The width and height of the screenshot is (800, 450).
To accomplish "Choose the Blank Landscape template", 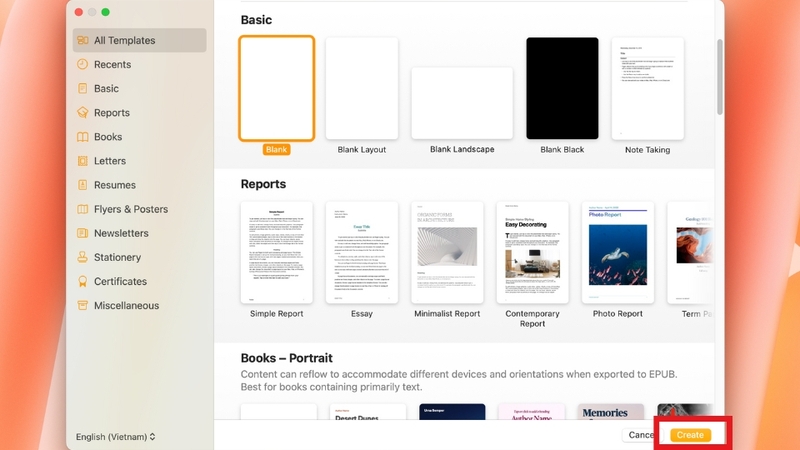I will 462,103.
